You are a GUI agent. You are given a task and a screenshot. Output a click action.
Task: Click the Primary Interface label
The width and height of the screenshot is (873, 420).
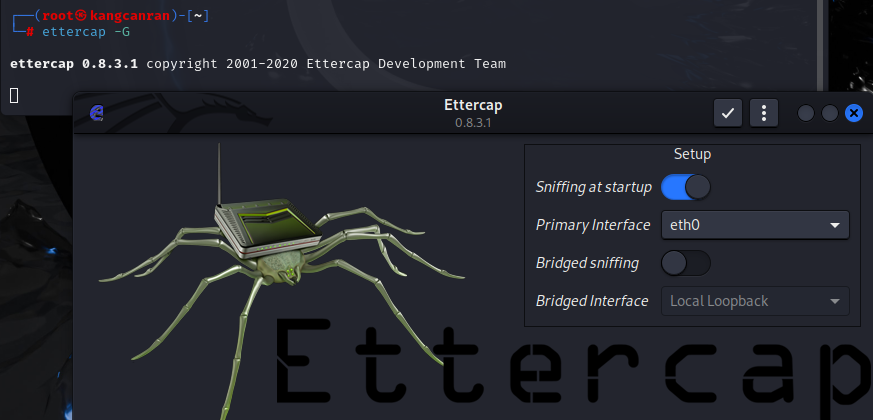[x=592, y=225]
